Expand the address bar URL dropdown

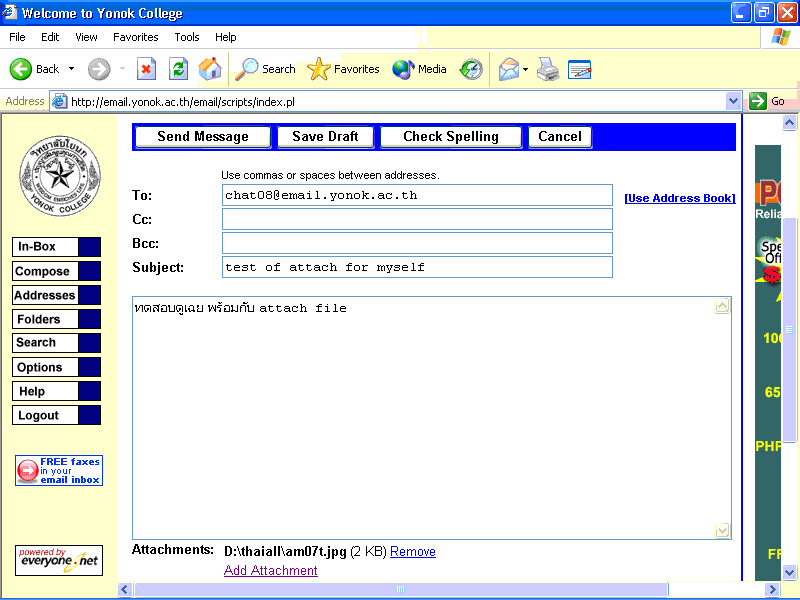coord(732,101)
